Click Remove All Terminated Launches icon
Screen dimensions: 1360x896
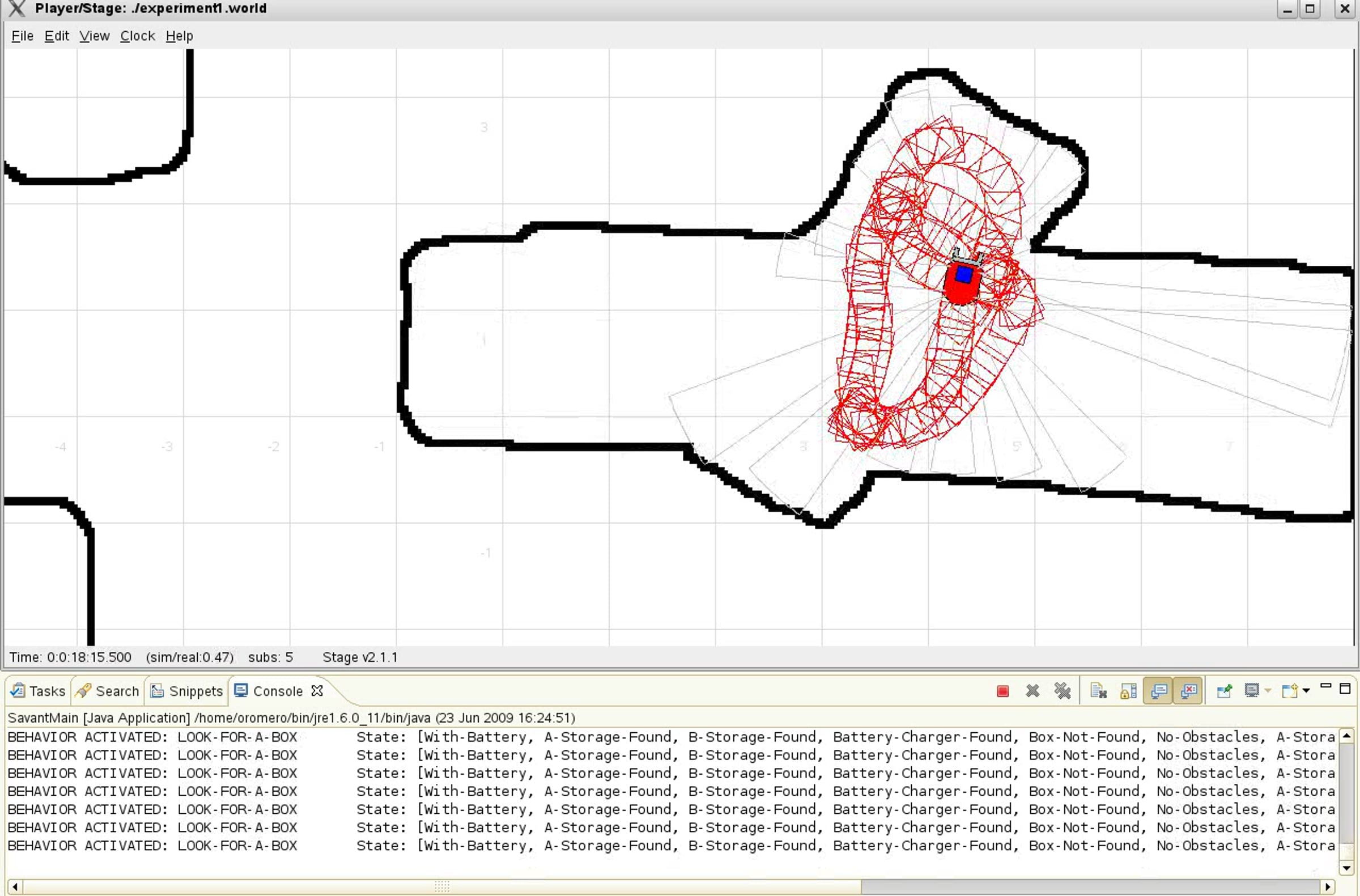(x=1062, y=691)
